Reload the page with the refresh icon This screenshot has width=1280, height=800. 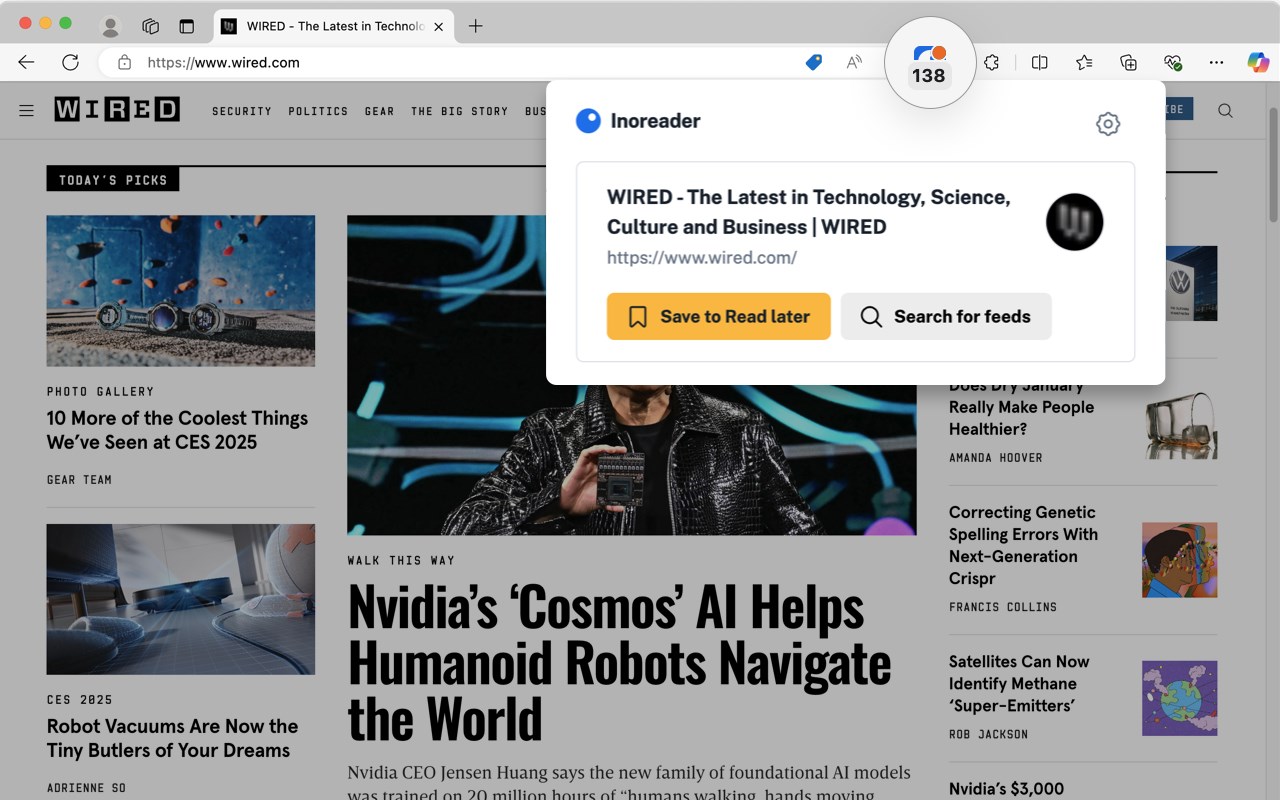tap(70, 62)
